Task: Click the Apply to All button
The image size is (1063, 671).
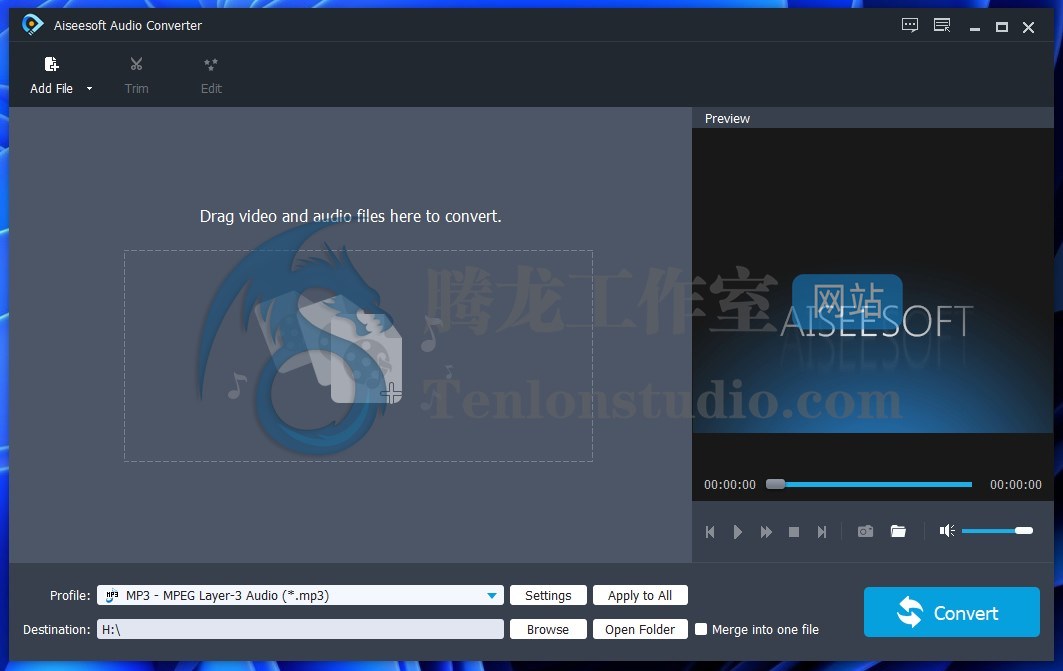Action: [640, 595]
